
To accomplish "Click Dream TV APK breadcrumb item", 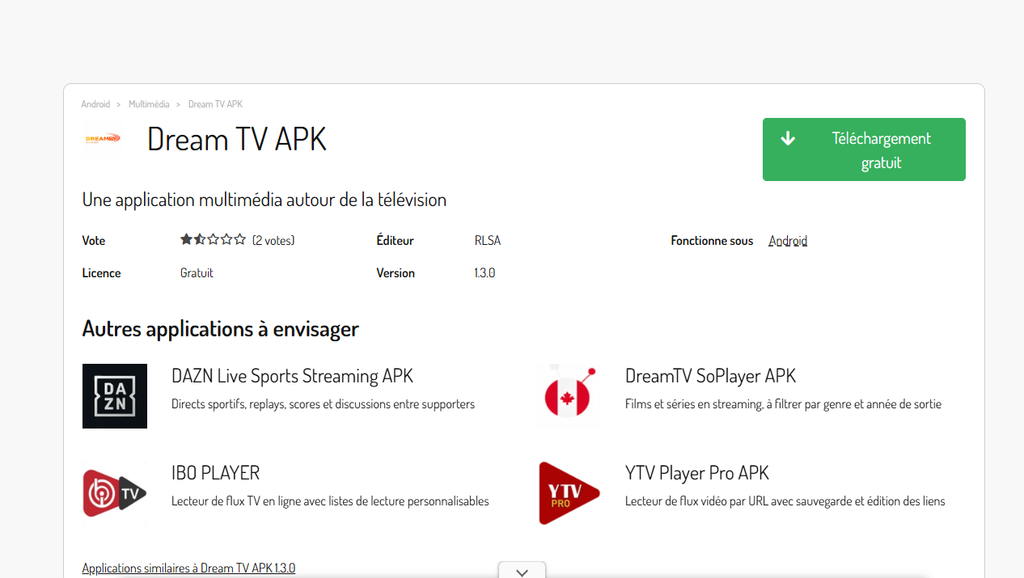I will tap(216, 104).
